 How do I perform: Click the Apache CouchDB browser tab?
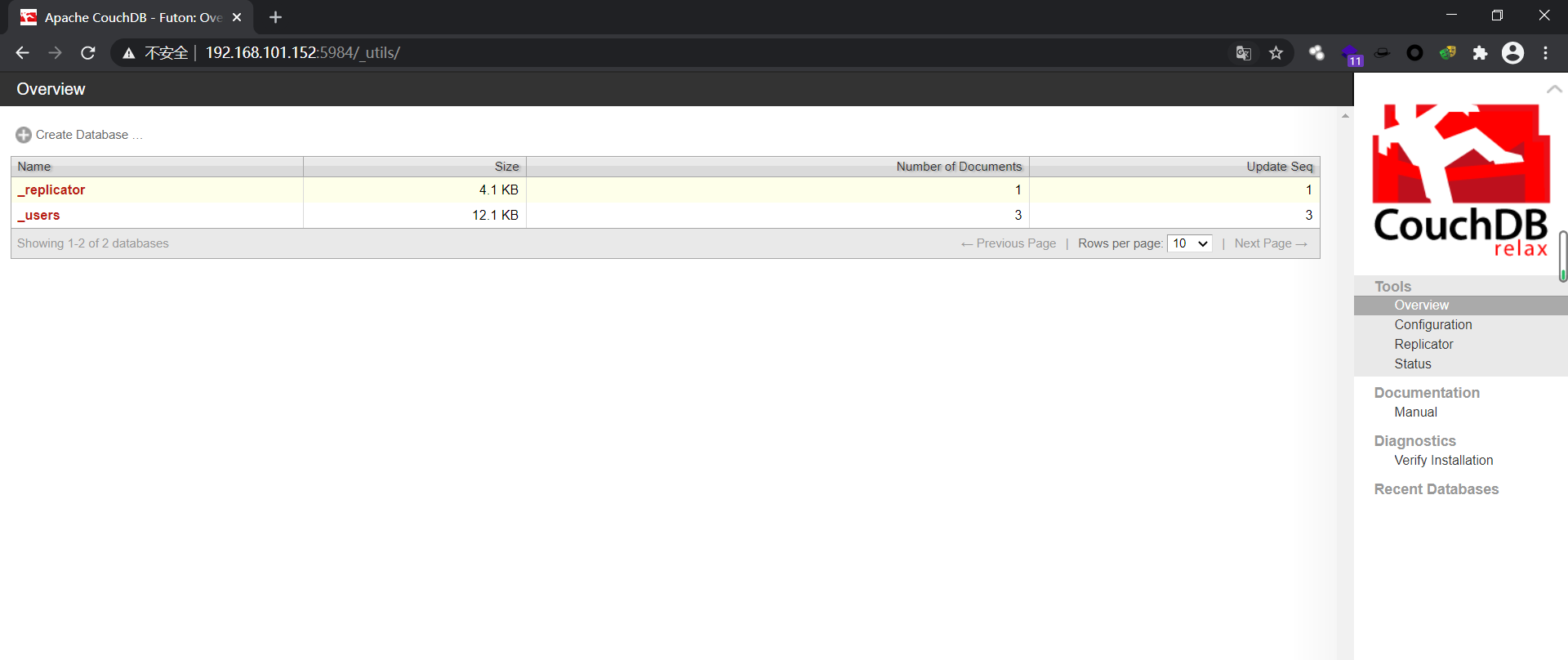[131, 17]
